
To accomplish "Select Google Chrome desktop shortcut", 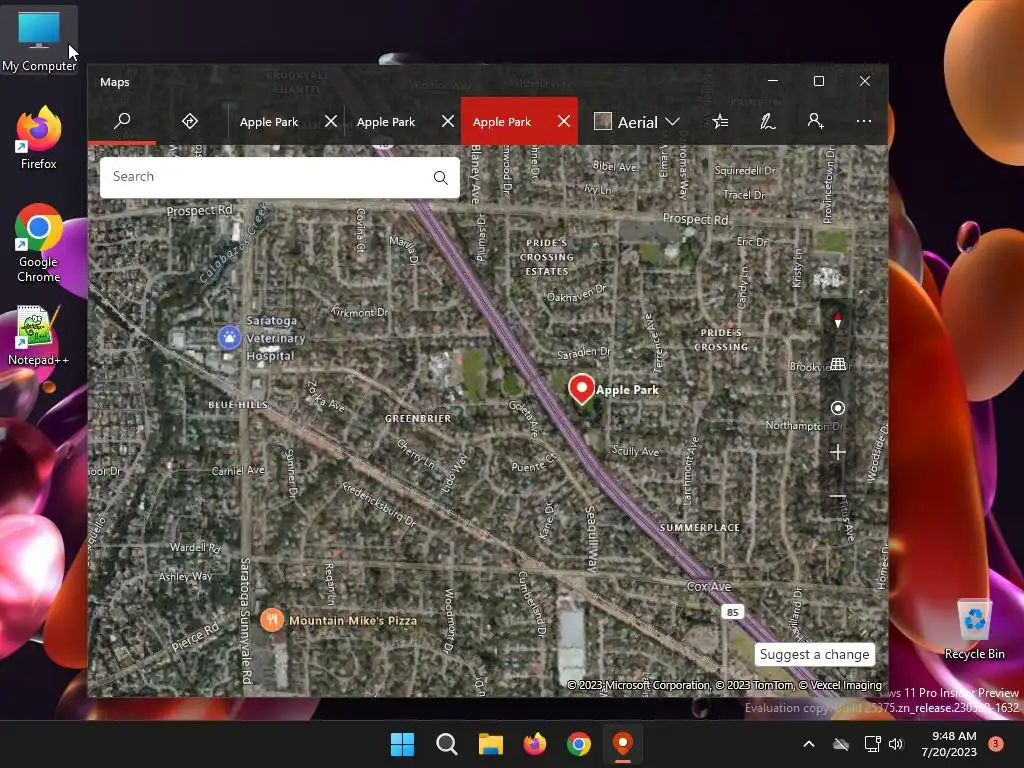I will (x=39, y=243).
